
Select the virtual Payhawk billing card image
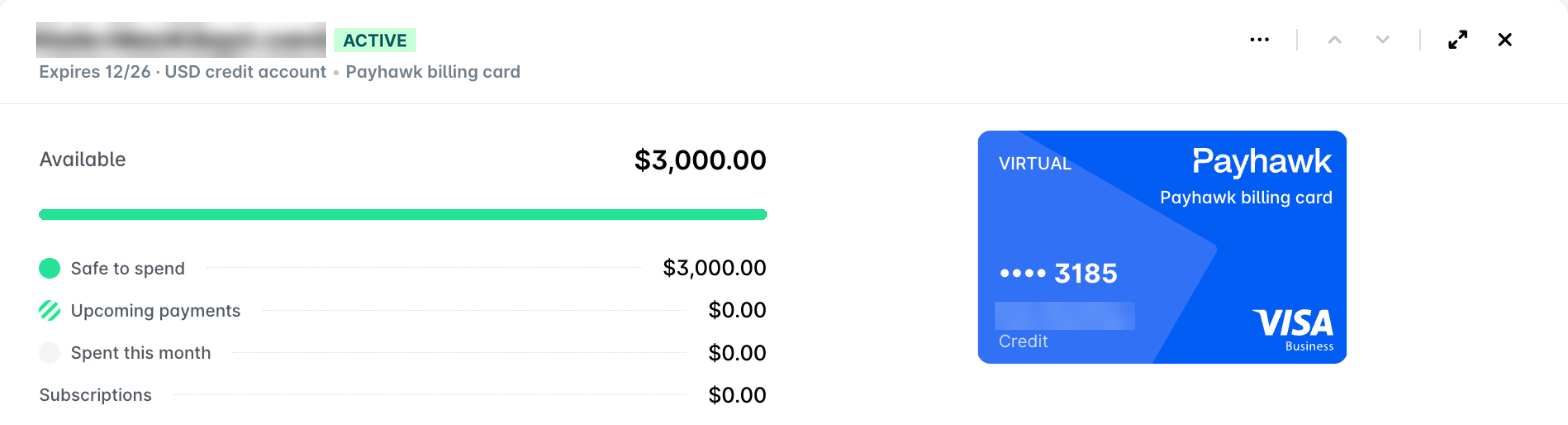[x=1162, y=247]
